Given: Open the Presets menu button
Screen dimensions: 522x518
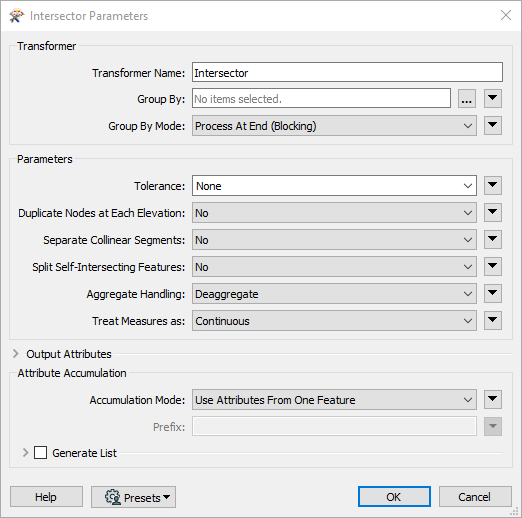Looking at the screenshot, I should point(133,497).
